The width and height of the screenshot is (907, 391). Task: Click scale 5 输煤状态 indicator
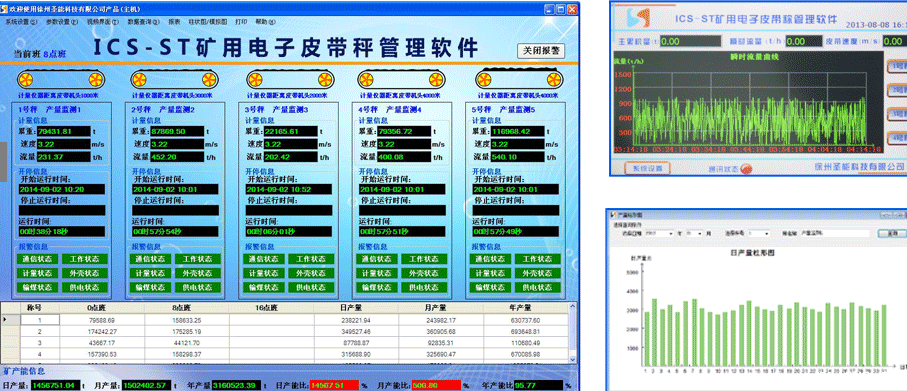(492, 287)
